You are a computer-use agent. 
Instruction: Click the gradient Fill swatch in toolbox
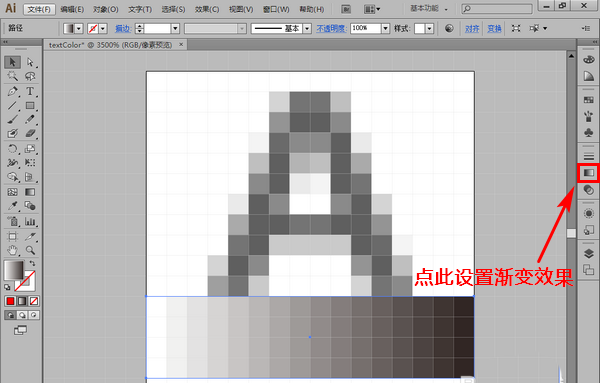[14, 270]
